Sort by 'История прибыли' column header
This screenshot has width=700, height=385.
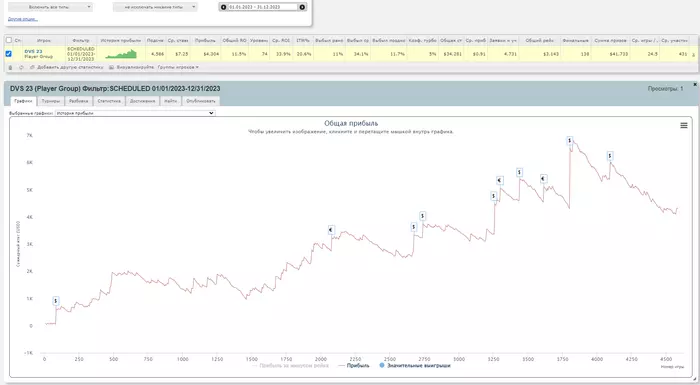point(121,40)
